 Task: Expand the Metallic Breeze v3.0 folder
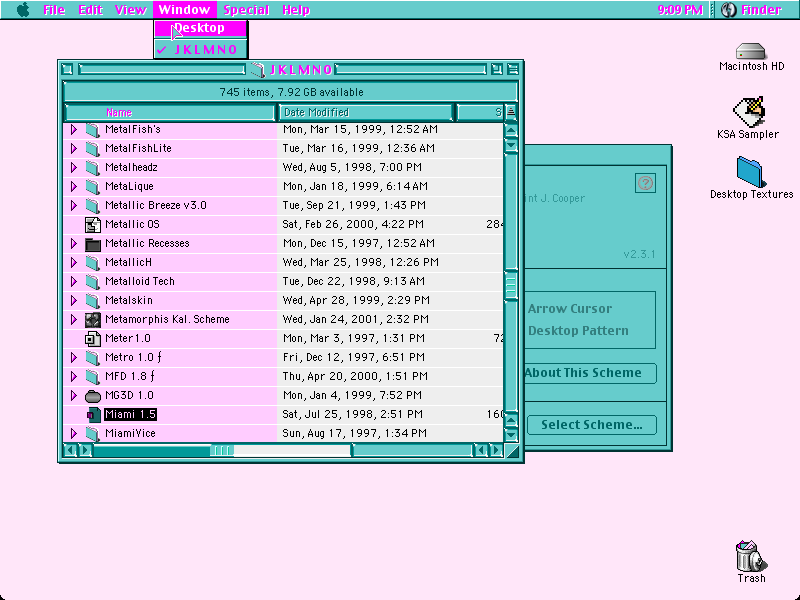coord(74,206)
